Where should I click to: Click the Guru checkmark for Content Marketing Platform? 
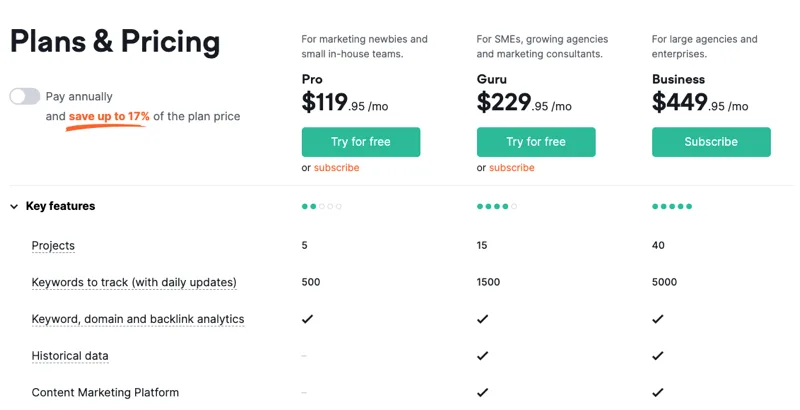483,393
